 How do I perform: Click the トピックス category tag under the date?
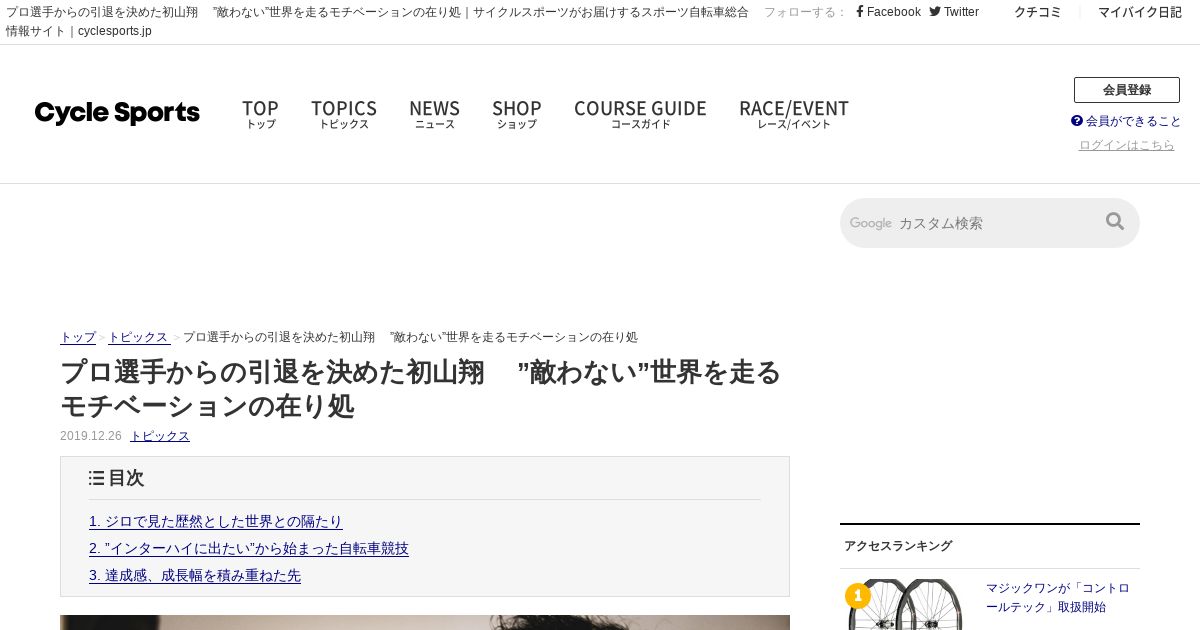160,436
